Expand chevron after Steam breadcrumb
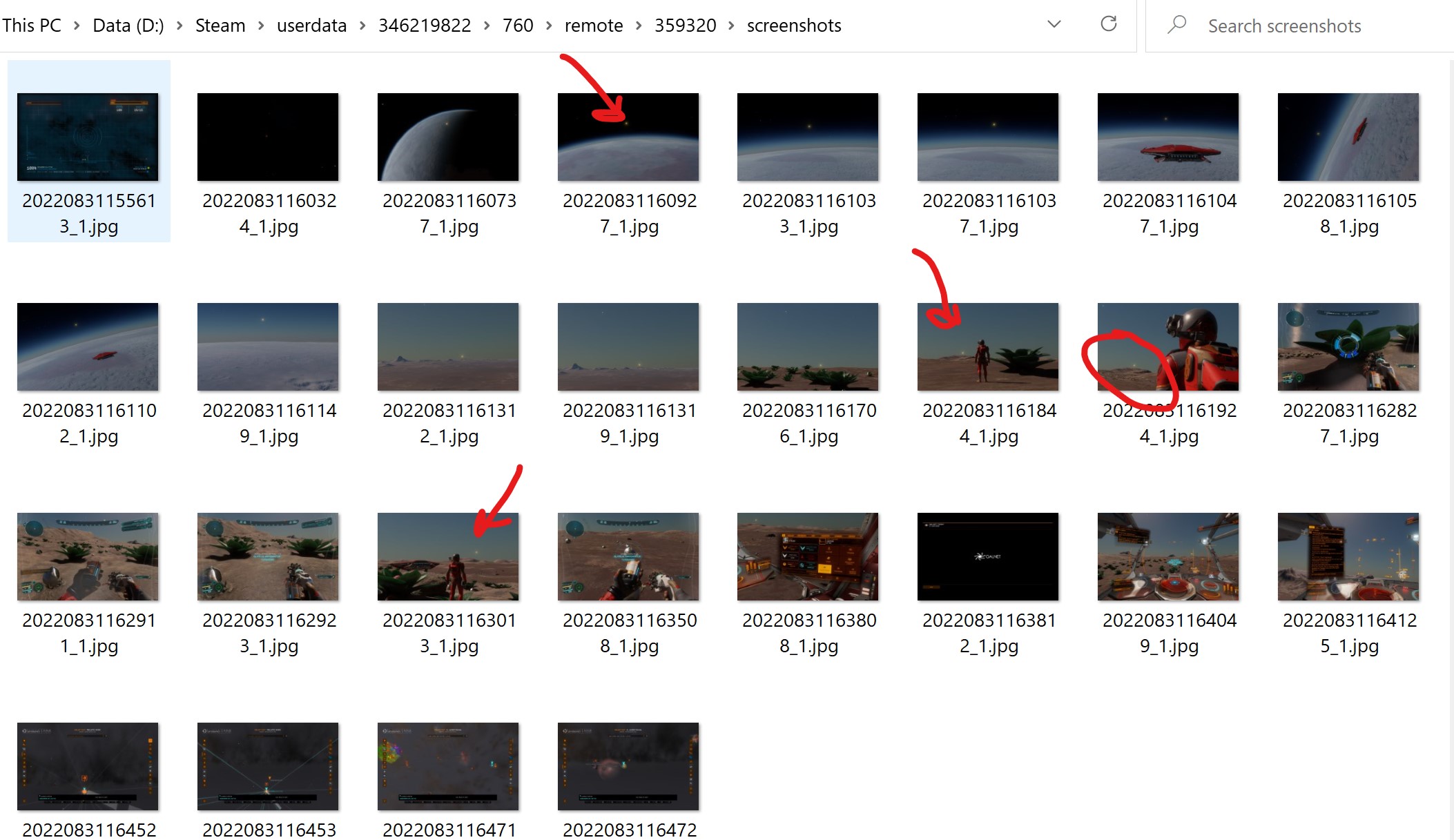This screenshot has height=840, width=1454. [x=261, y=26]
